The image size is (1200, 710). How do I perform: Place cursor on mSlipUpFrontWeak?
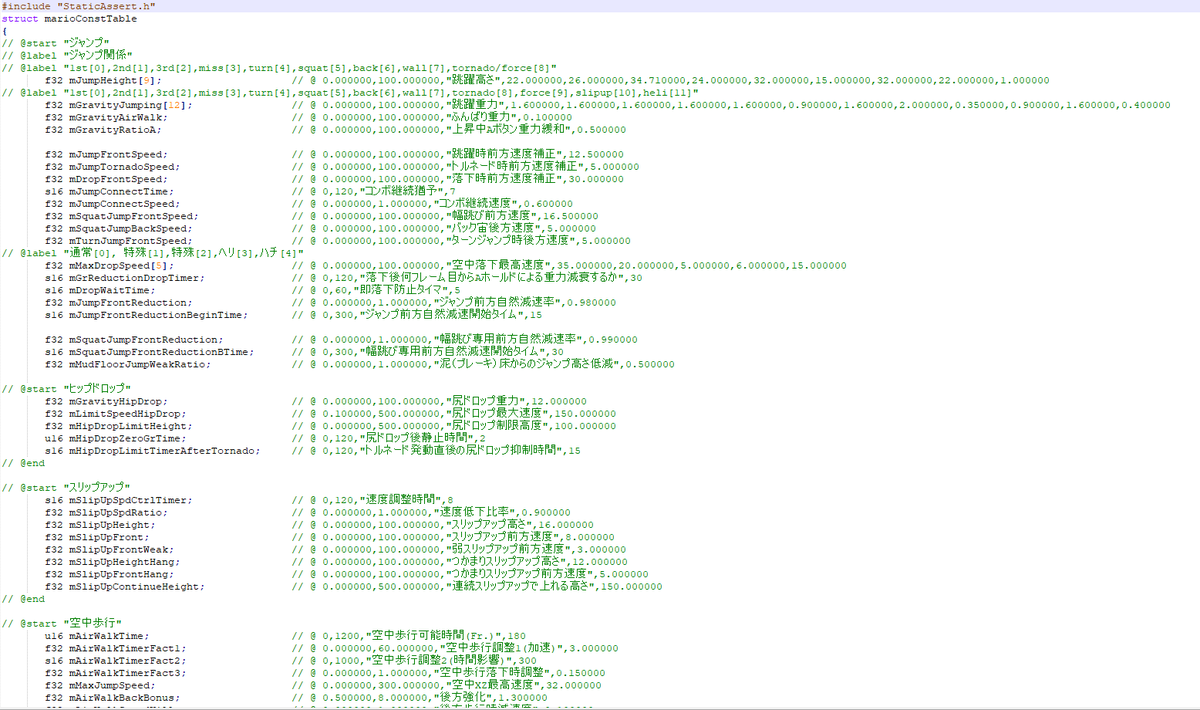point(119,549)
